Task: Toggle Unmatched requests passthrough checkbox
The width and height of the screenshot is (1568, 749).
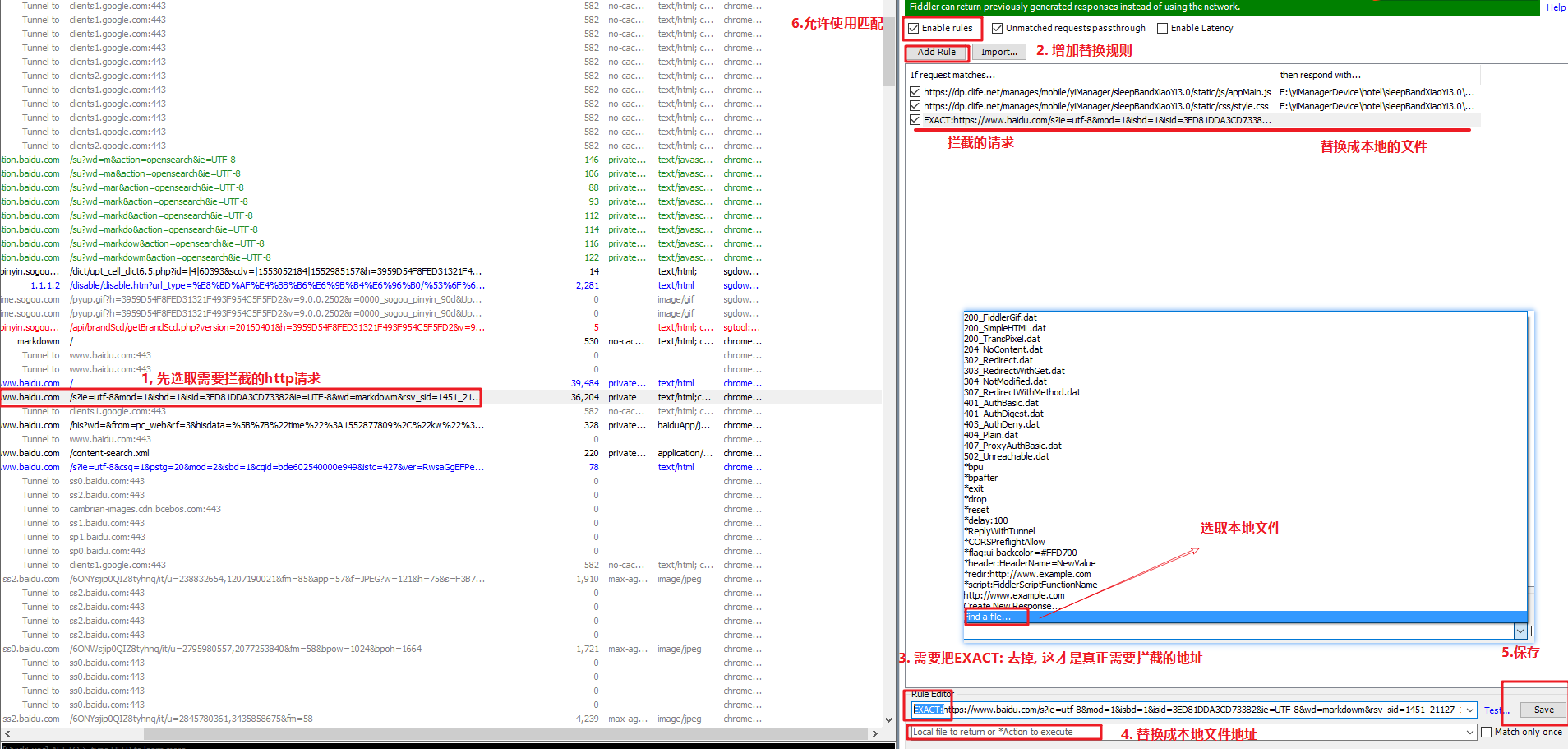Action: (x=997, y=28)
